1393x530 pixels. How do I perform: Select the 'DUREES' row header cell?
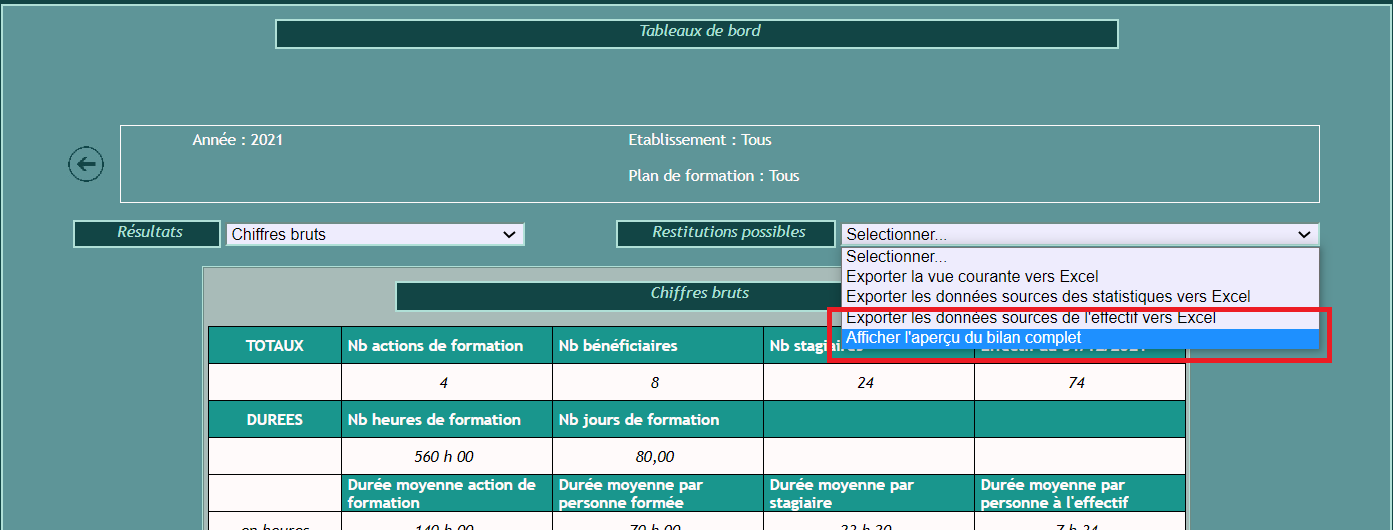(274, 420)
